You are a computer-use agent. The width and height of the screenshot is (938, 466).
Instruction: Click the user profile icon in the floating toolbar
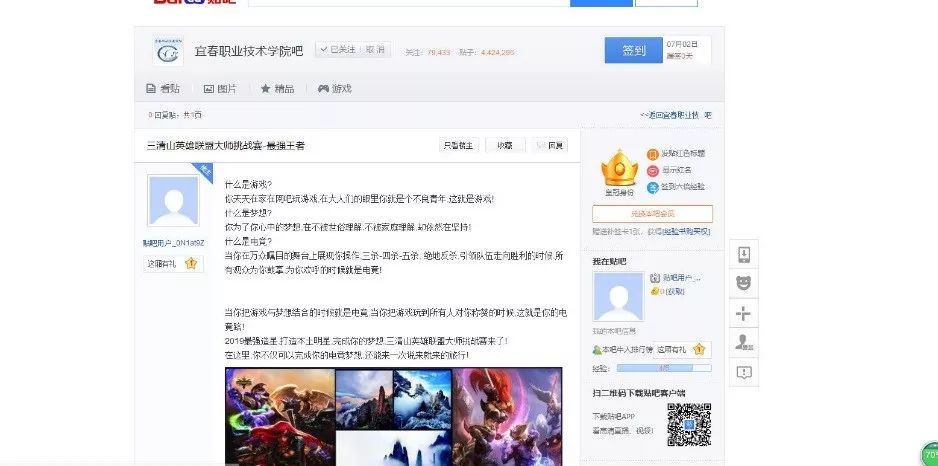click(744, 343)
